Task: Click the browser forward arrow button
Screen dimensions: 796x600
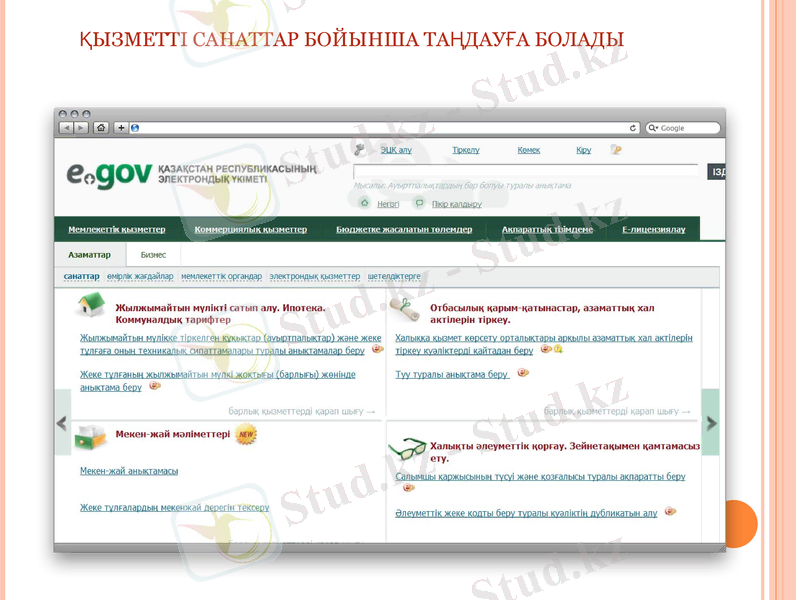Action: coord(81,128)
